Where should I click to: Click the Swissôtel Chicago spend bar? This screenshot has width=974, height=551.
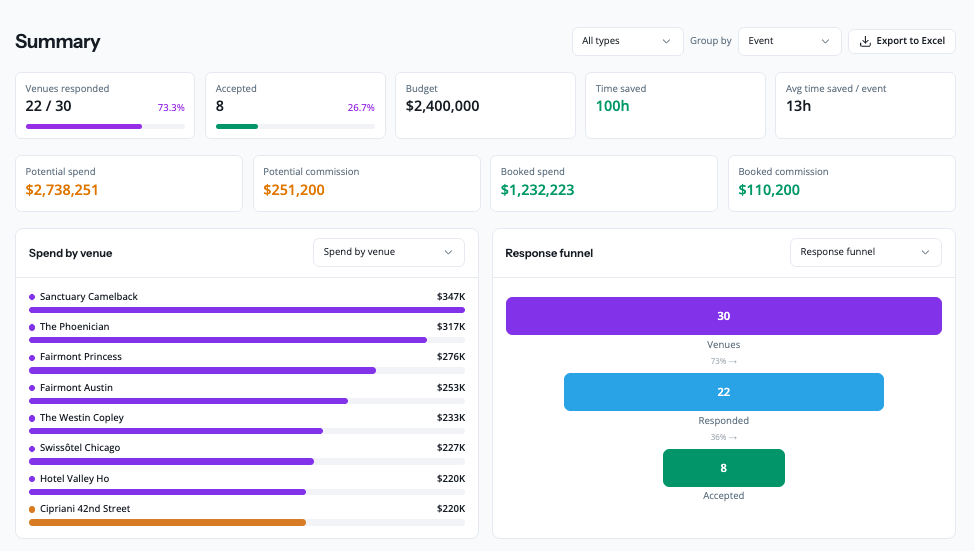tap(171, 462)
